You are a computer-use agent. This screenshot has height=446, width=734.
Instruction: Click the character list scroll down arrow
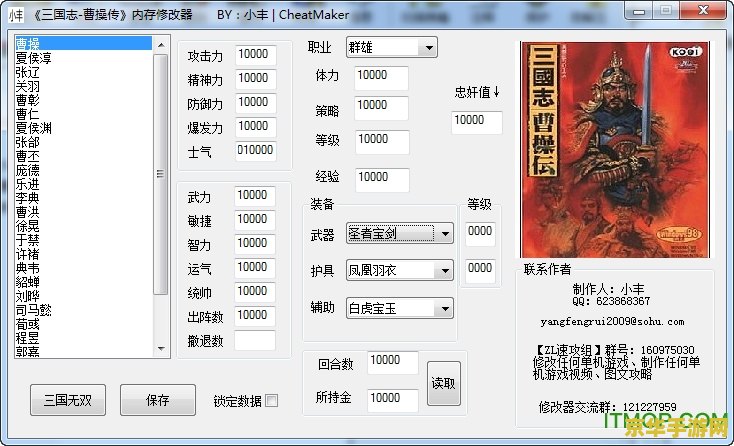[x=161, y=348]
